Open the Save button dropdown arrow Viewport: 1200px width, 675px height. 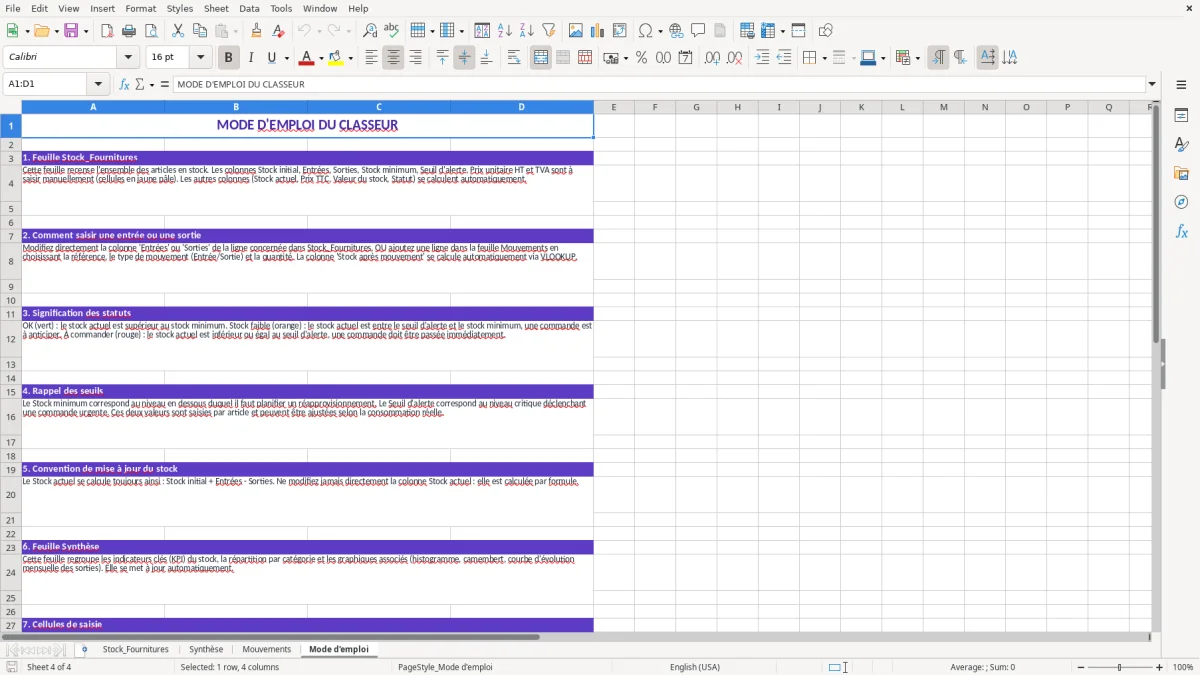[x=86, y=31]
